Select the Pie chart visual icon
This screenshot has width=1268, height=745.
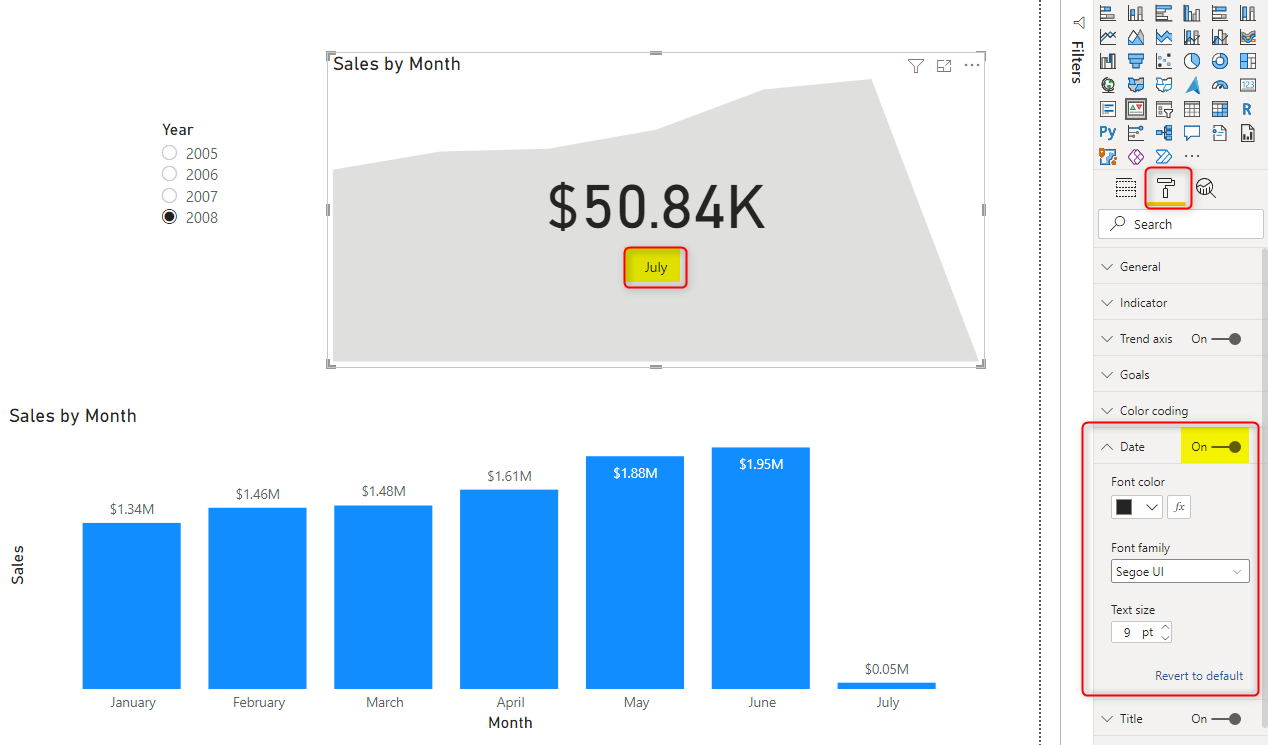click(x=1192, y=60)
